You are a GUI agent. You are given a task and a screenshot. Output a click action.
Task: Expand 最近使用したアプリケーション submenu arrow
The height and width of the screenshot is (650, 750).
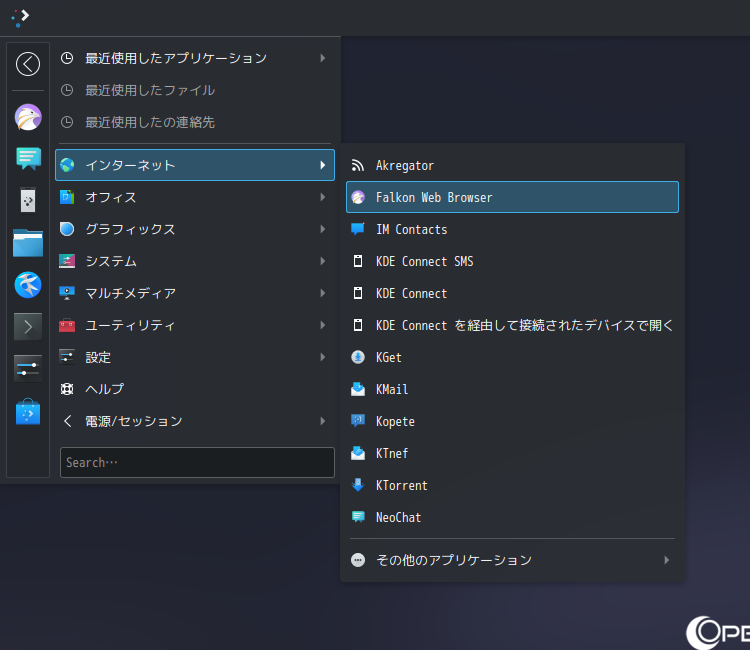[323, 58]
